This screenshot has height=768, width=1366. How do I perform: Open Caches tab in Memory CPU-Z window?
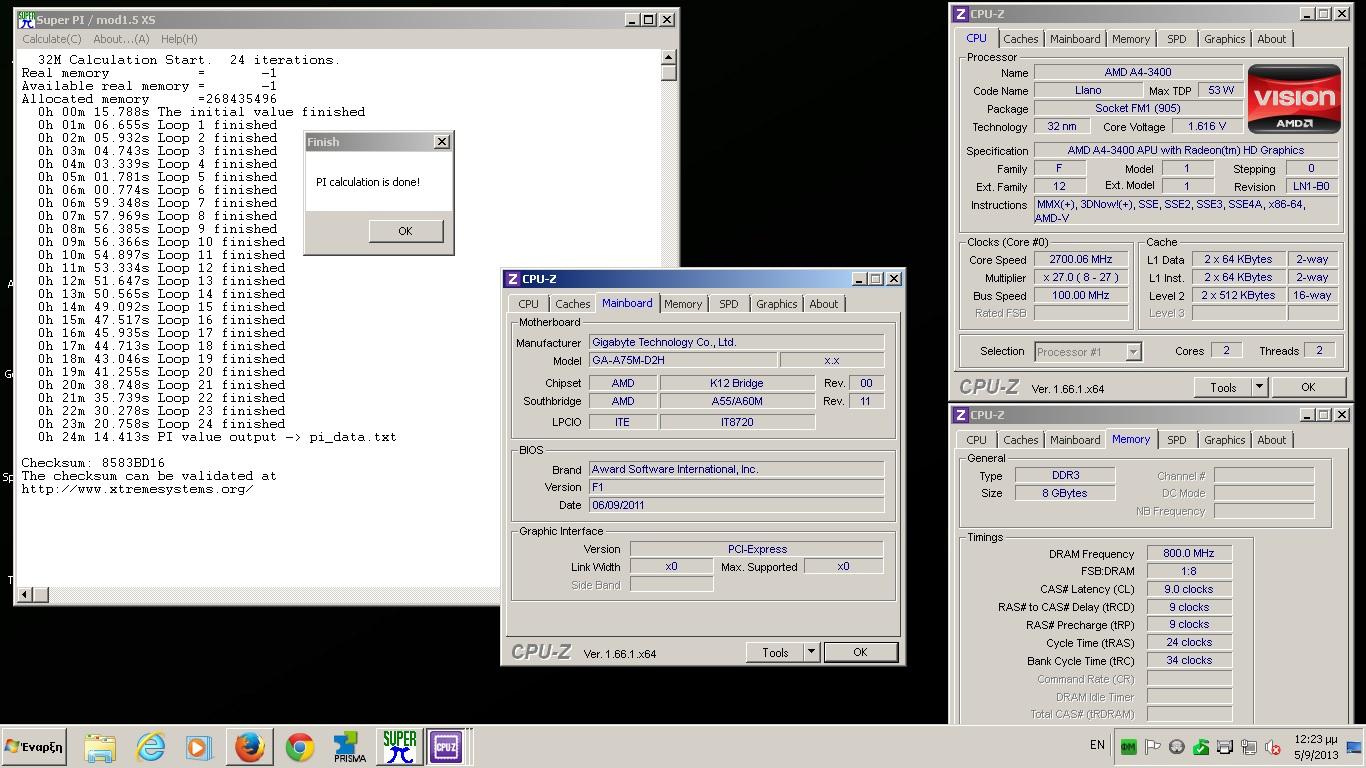1020,440
